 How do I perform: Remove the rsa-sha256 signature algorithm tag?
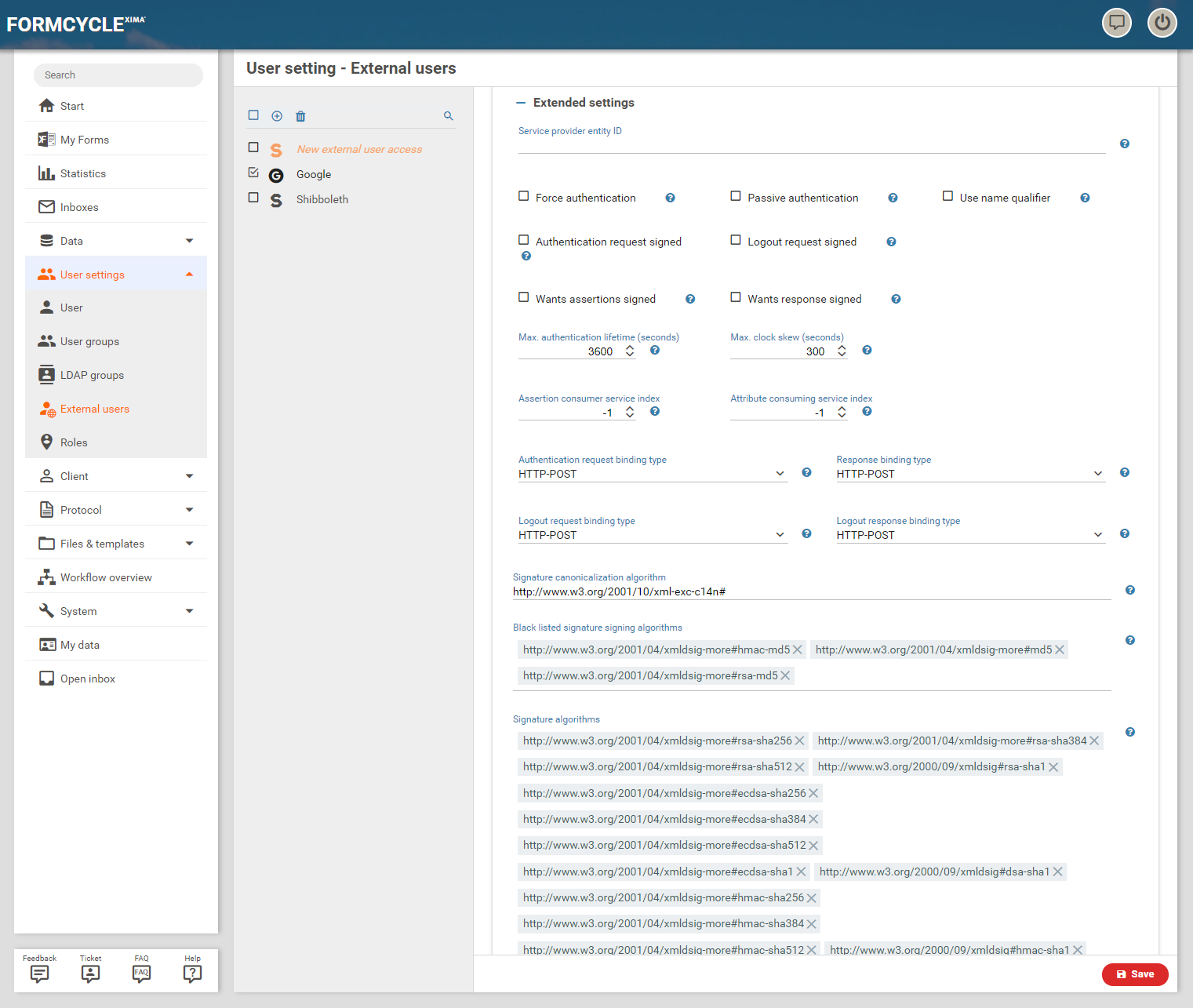pyautogui.click(x=799, y=741)
